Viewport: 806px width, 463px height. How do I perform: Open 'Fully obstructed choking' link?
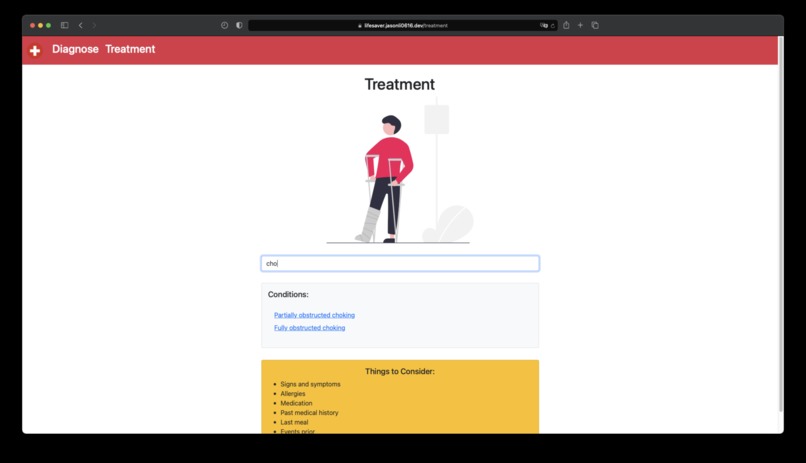309,328
